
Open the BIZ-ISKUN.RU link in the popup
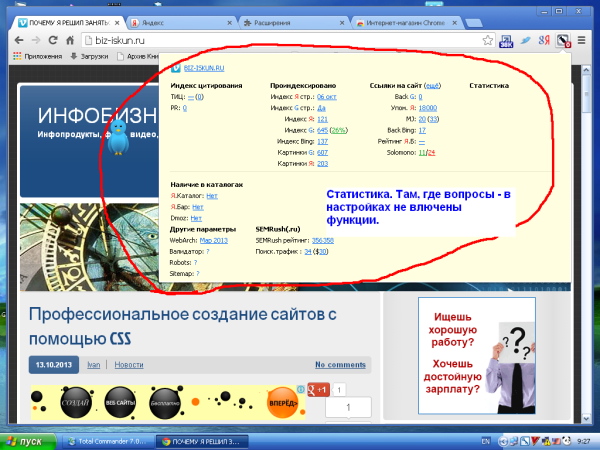click(204, 68)
